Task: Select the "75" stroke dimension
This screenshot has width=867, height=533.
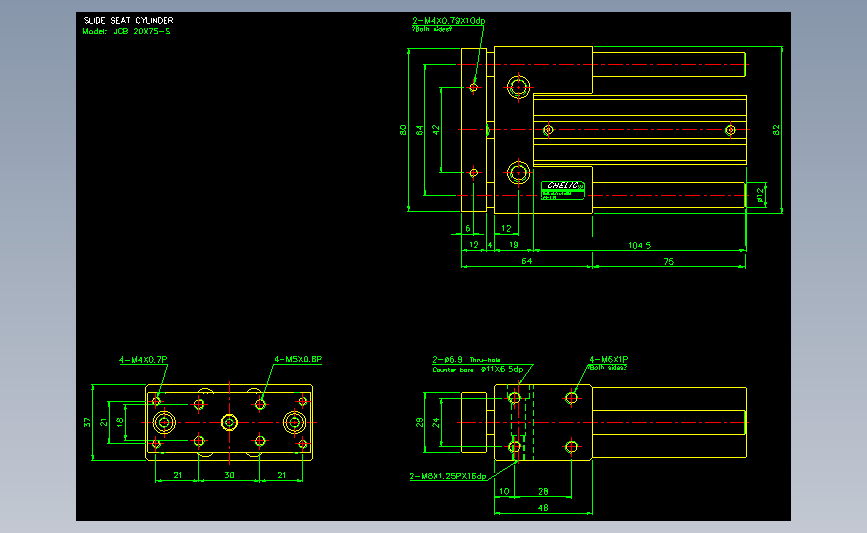Action: (668, 262)
